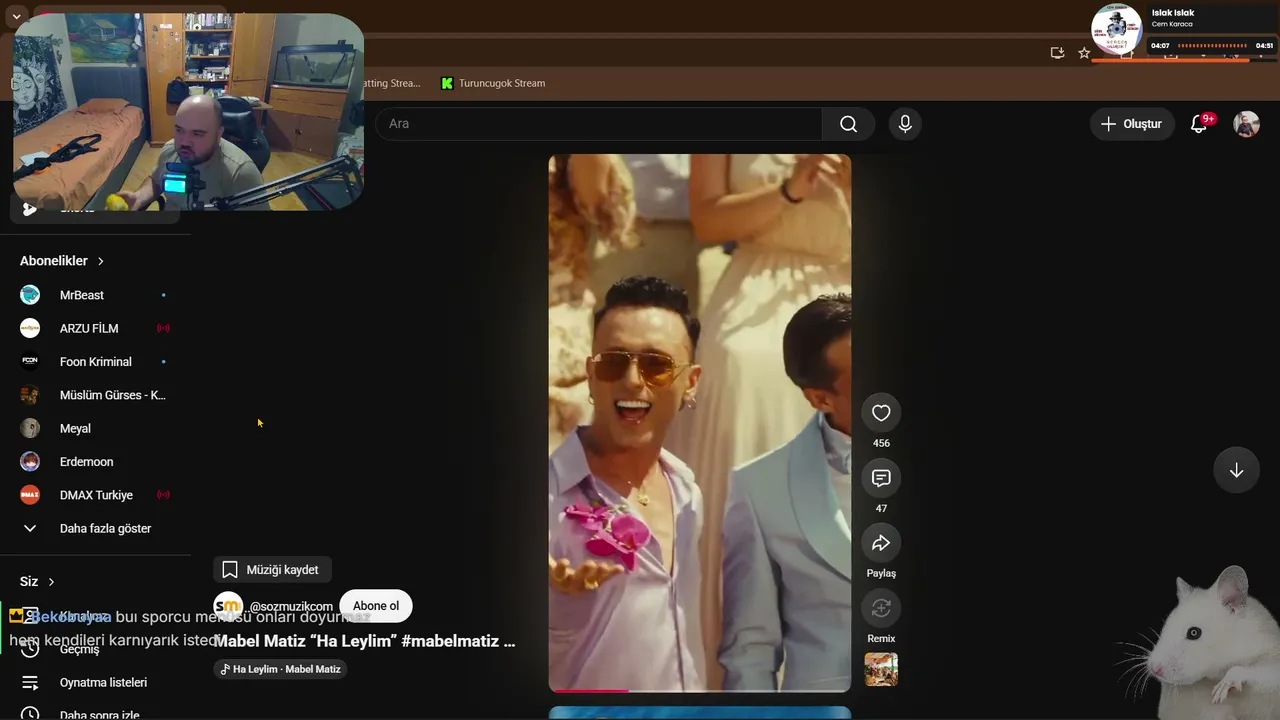The width and height of the screenshot is (1280, 720).
Task: Click the Oynatma listeleri playlist icon
Action: click(x=30, y=682)
